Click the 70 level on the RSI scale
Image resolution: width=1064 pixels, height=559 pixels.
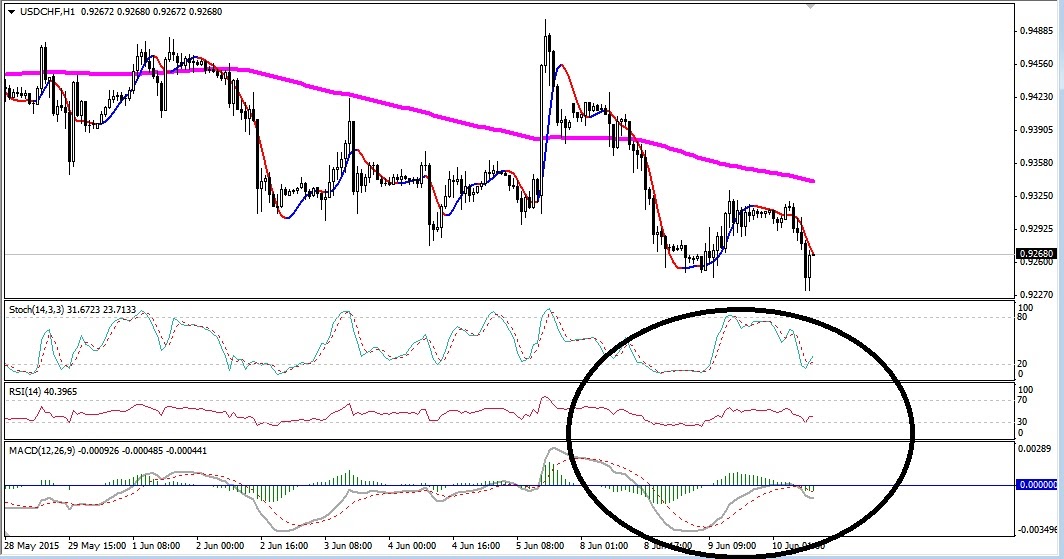click(x=1023, y=400)
